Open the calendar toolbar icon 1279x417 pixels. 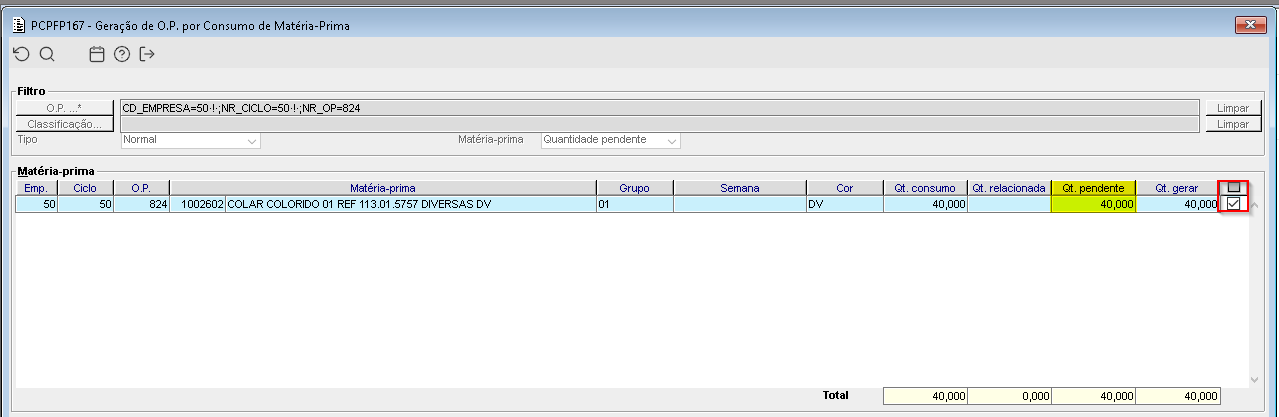[97, 54]
